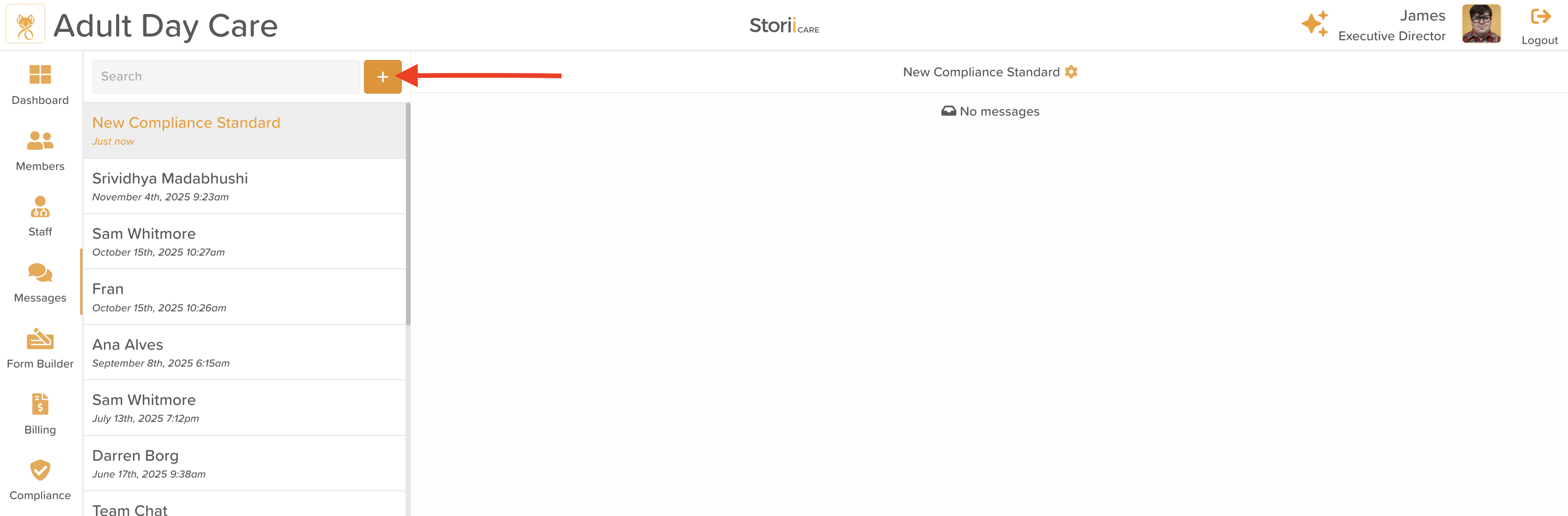Image resolution: width=1568 pixels, height=516 pixels.
Task: Open the conversation settings gear icon
Action: 1071,72
